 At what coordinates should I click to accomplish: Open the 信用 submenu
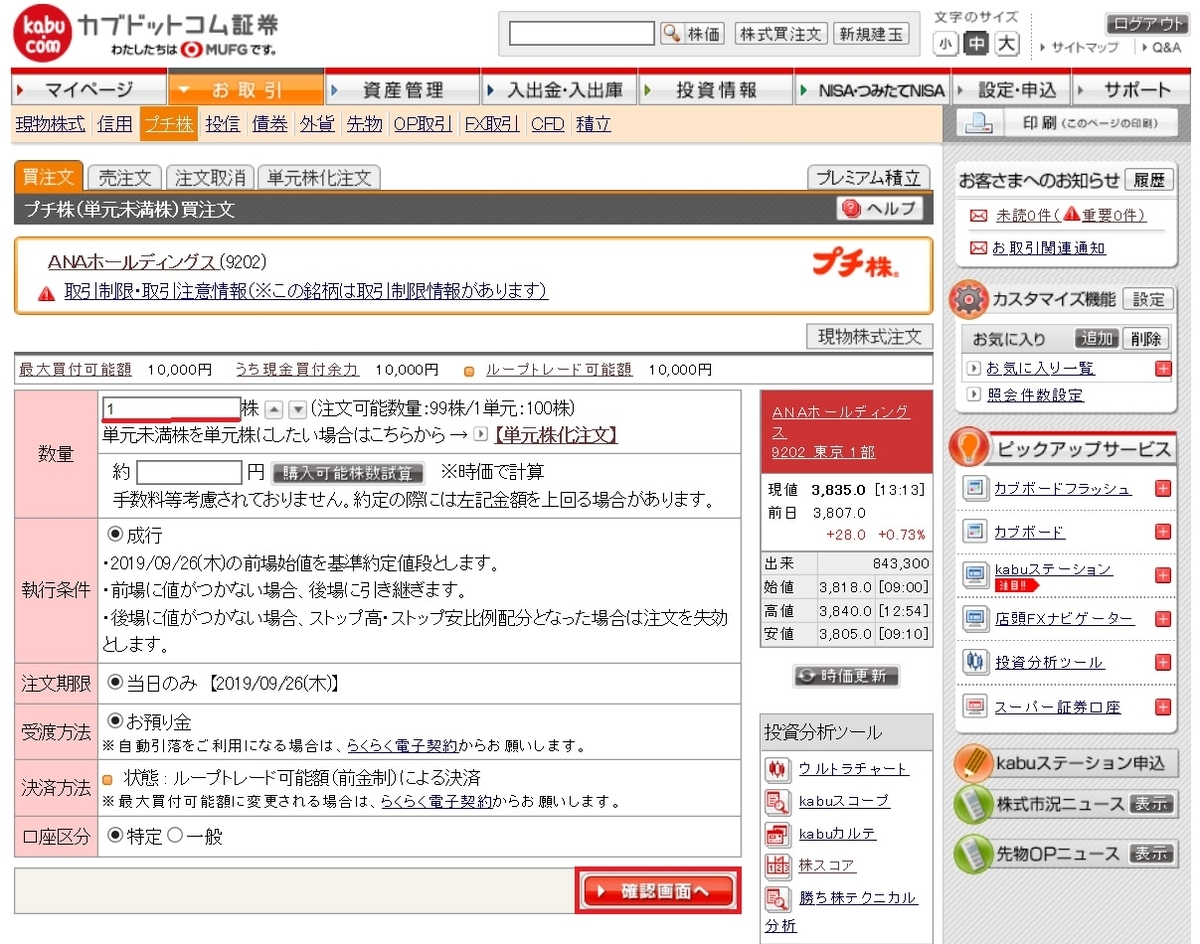[x=115, y=124]
